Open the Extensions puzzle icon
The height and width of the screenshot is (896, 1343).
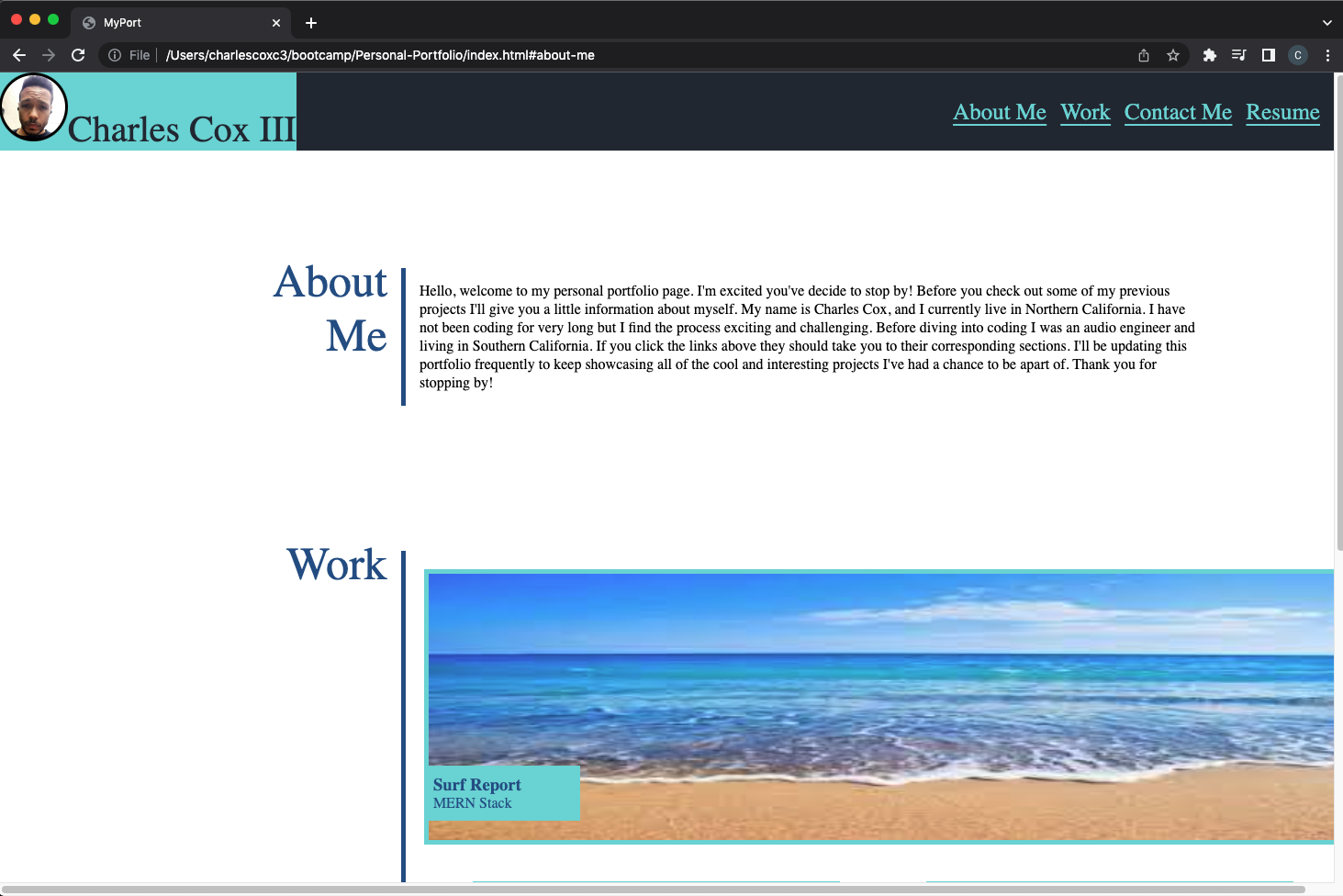click(x=1210, y=55)
